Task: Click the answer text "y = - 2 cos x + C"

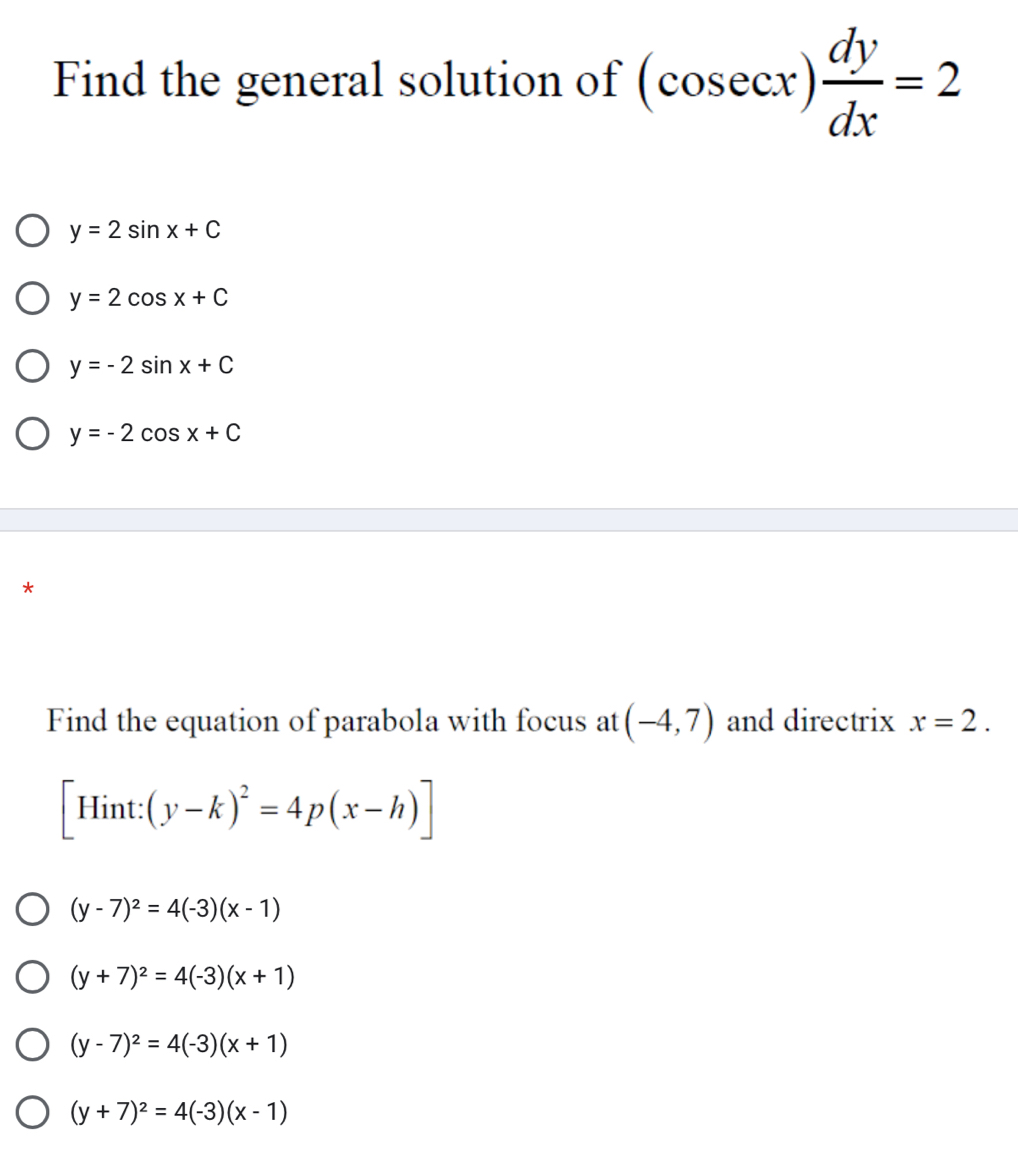Action: click(154, 434)
